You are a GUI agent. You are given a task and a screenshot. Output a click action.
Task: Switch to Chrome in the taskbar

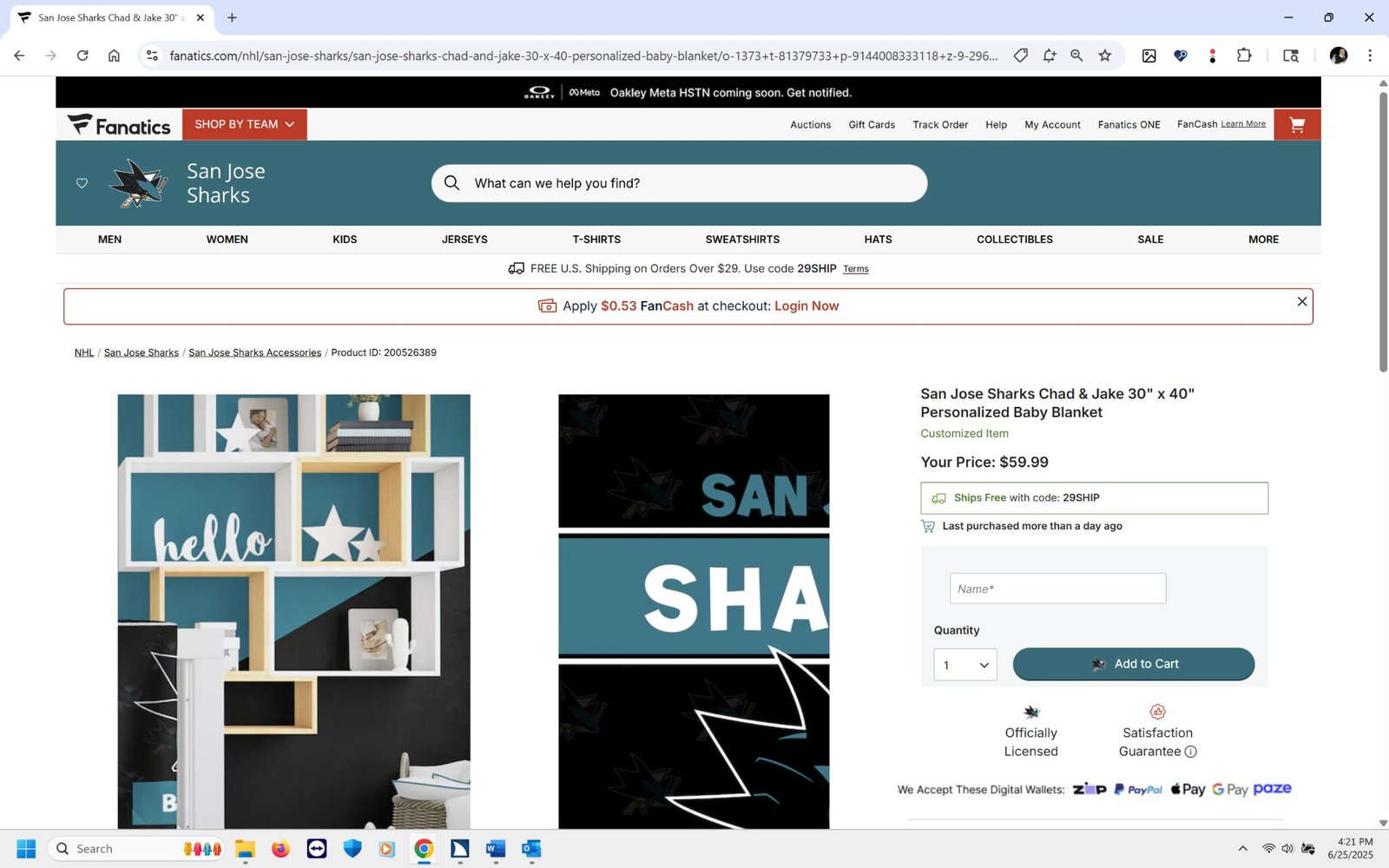(424, 849)
